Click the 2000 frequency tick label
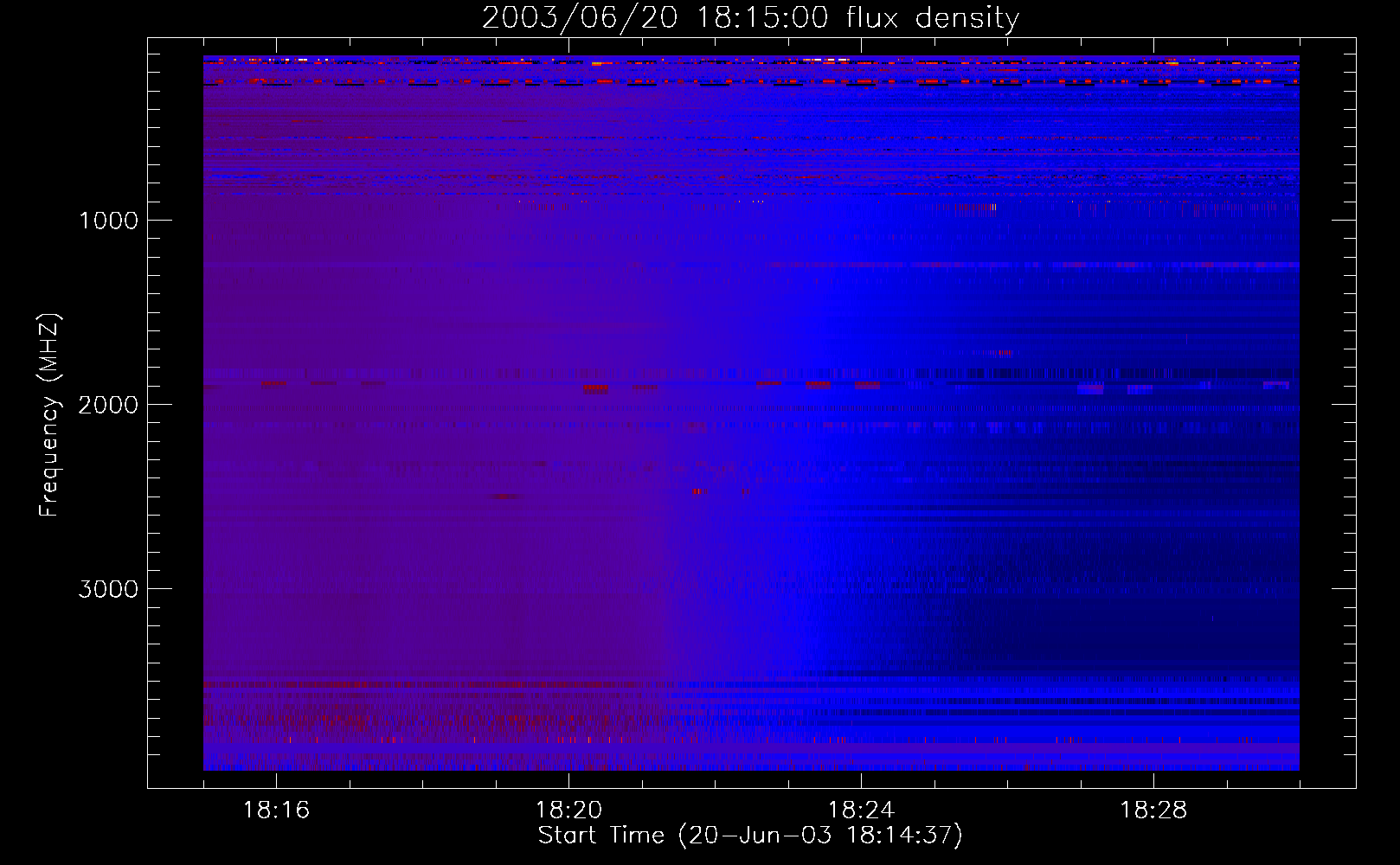The width and height of the screenshot is (1400, 865). [x=108, y=405]
